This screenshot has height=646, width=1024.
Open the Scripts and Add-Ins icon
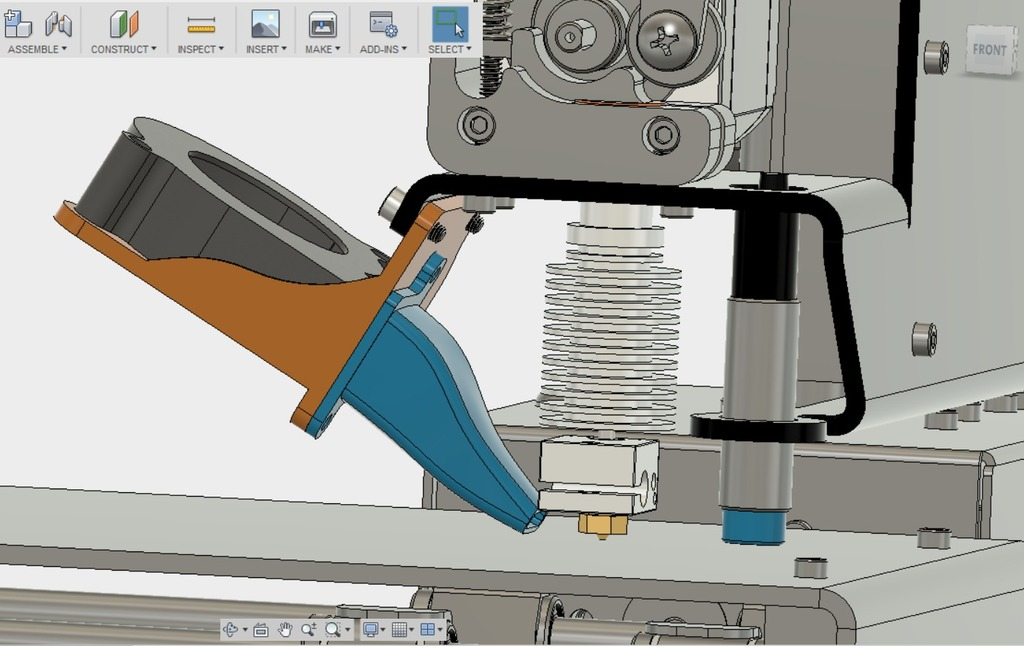point(383,24)
